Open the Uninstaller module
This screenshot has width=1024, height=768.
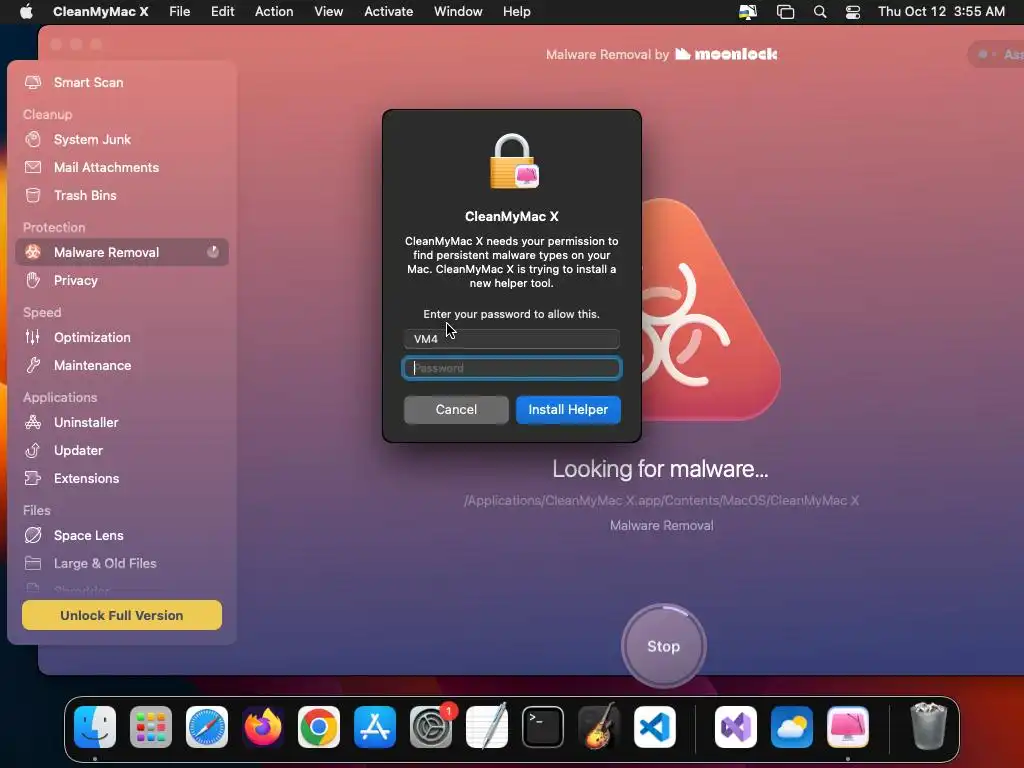coord(121,422)
